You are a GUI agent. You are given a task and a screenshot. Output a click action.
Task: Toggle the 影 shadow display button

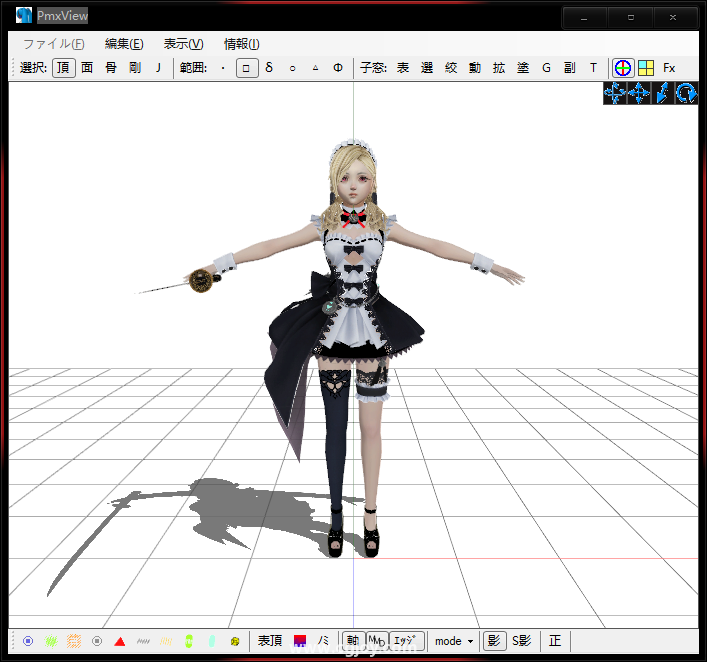(x=494, y=641)
